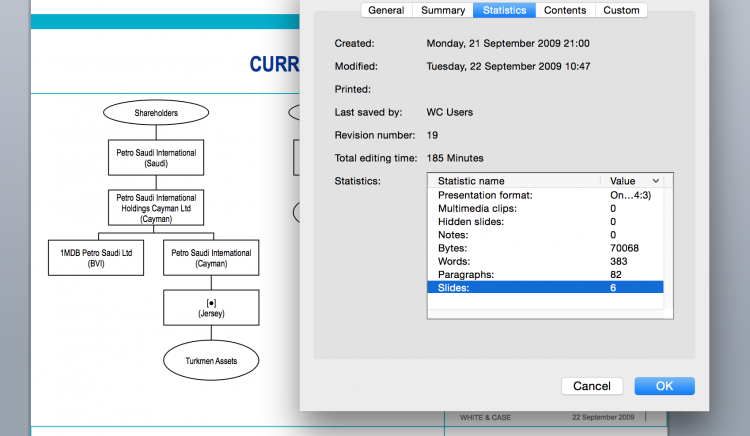The width and height of the screenshot is (750, 436).
Task: Select Petro Saudi International (Saudi) box
Action: click(156, 158)
